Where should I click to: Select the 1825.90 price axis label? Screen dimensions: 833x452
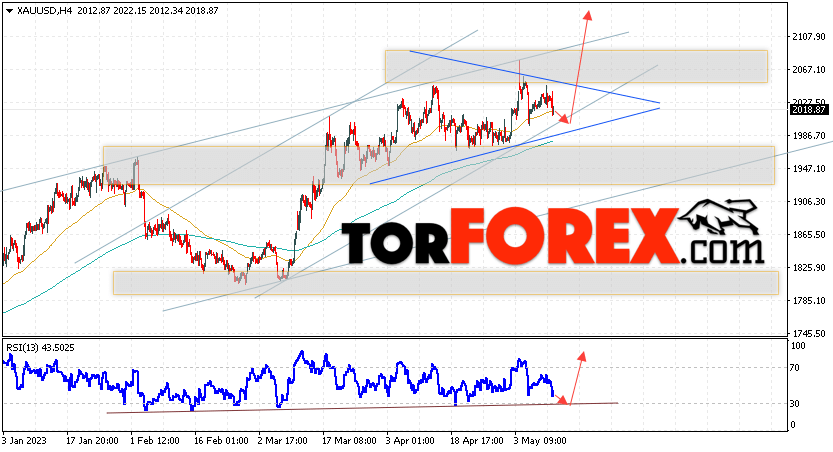click(809, 268)
